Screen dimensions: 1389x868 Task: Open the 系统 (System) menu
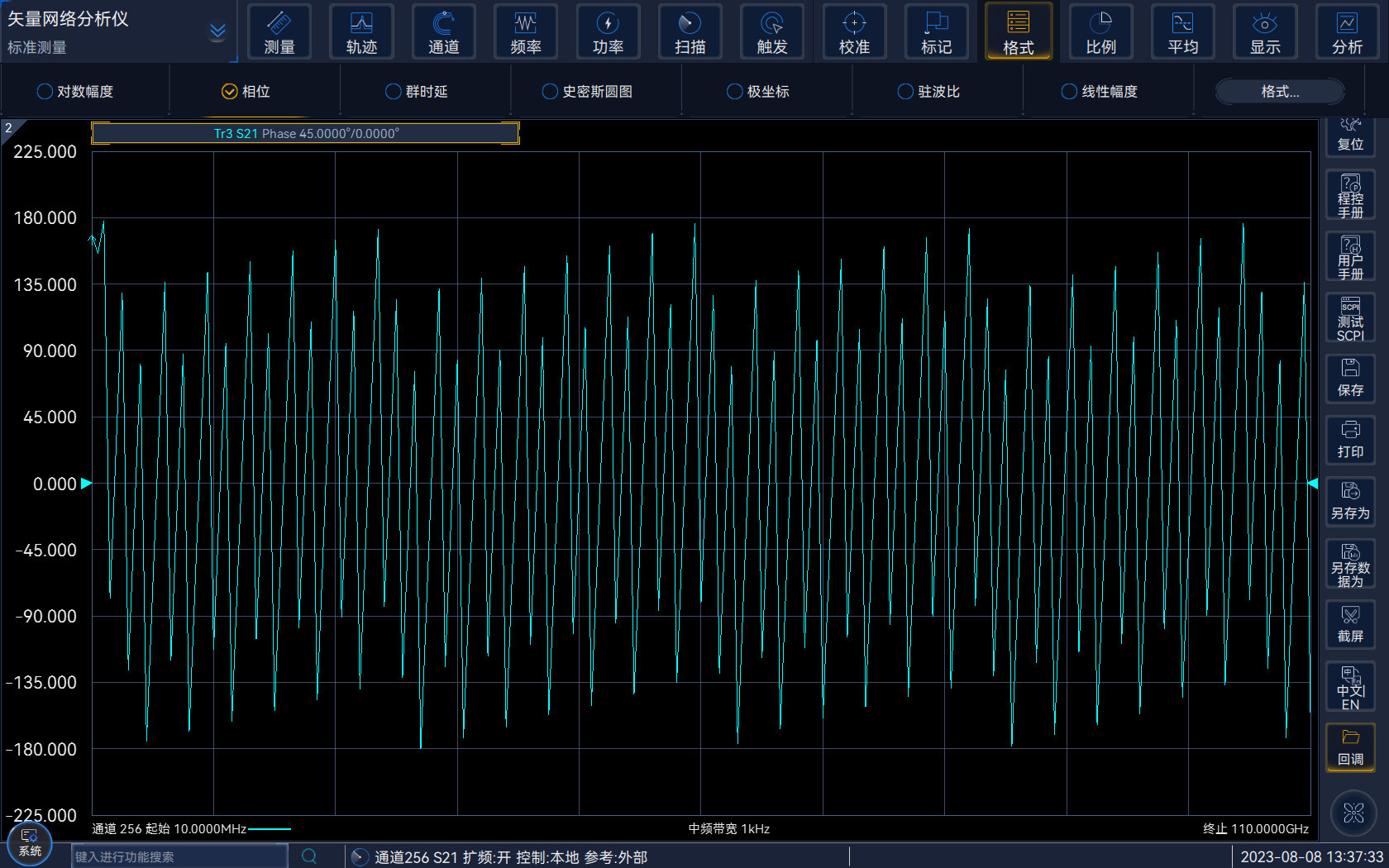tap(30, 842)
